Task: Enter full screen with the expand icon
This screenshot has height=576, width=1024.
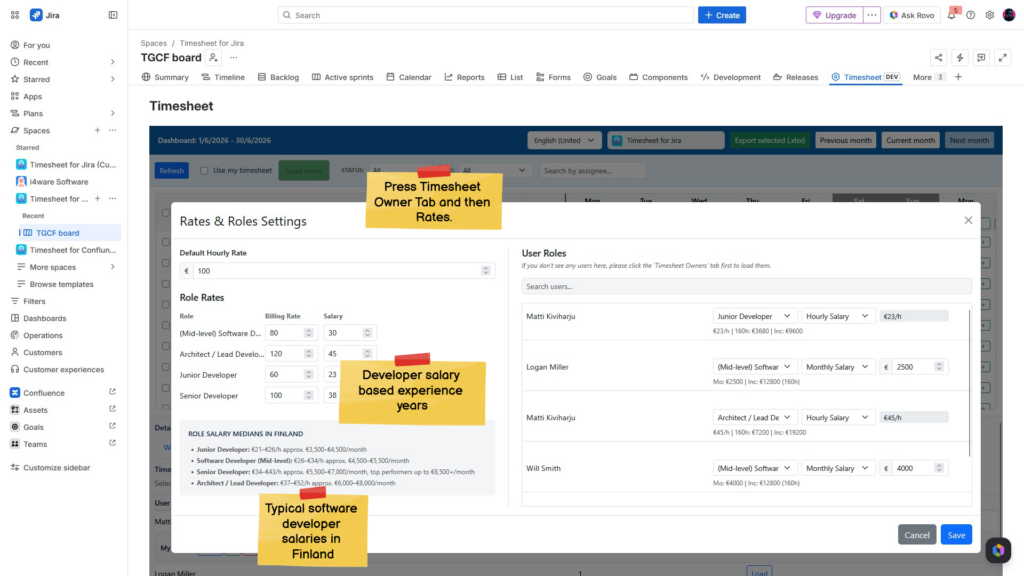Action: coord(1003,57)
